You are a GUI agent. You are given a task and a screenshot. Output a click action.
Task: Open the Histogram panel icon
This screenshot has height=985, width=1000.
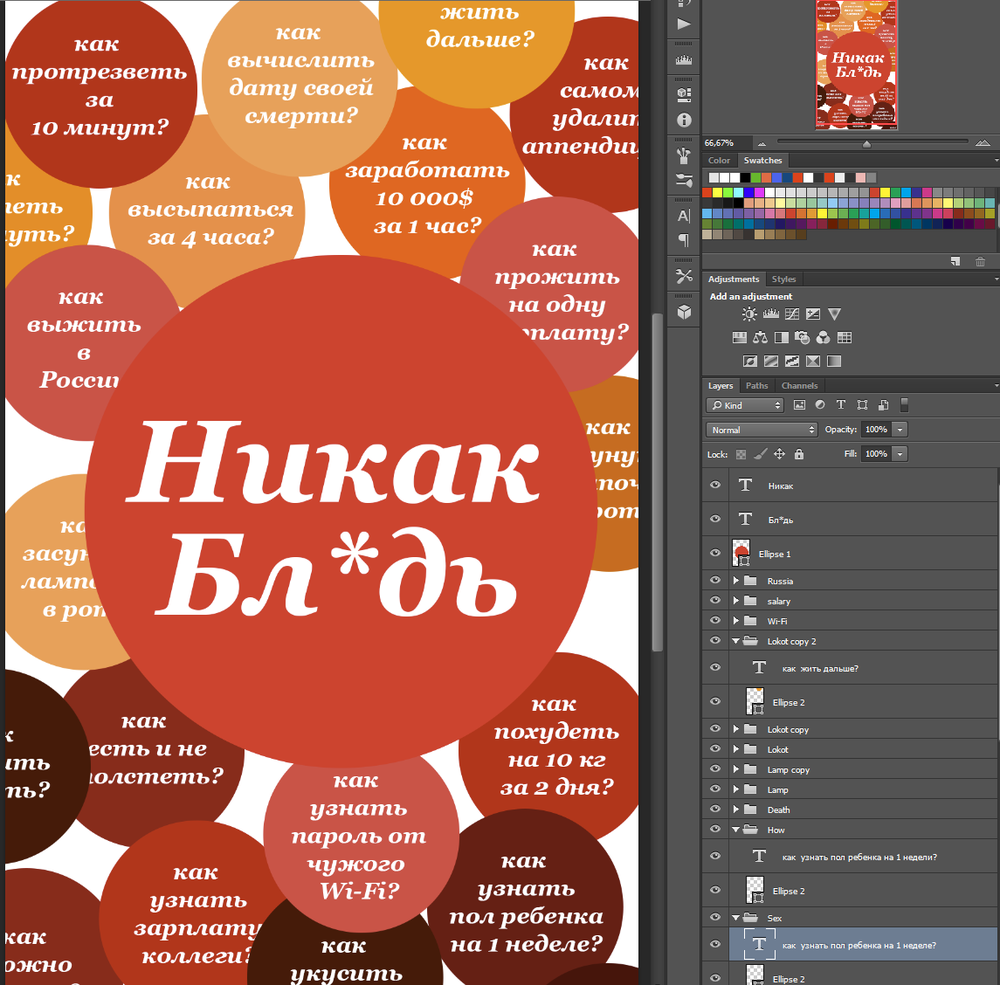(x=685, y=60)
